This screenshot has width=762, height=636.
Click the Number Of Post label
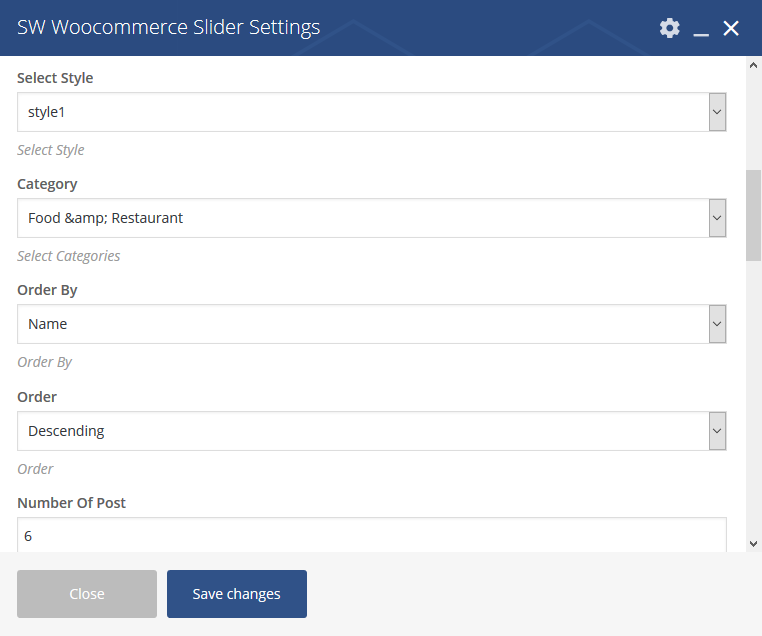click(71, 503)
